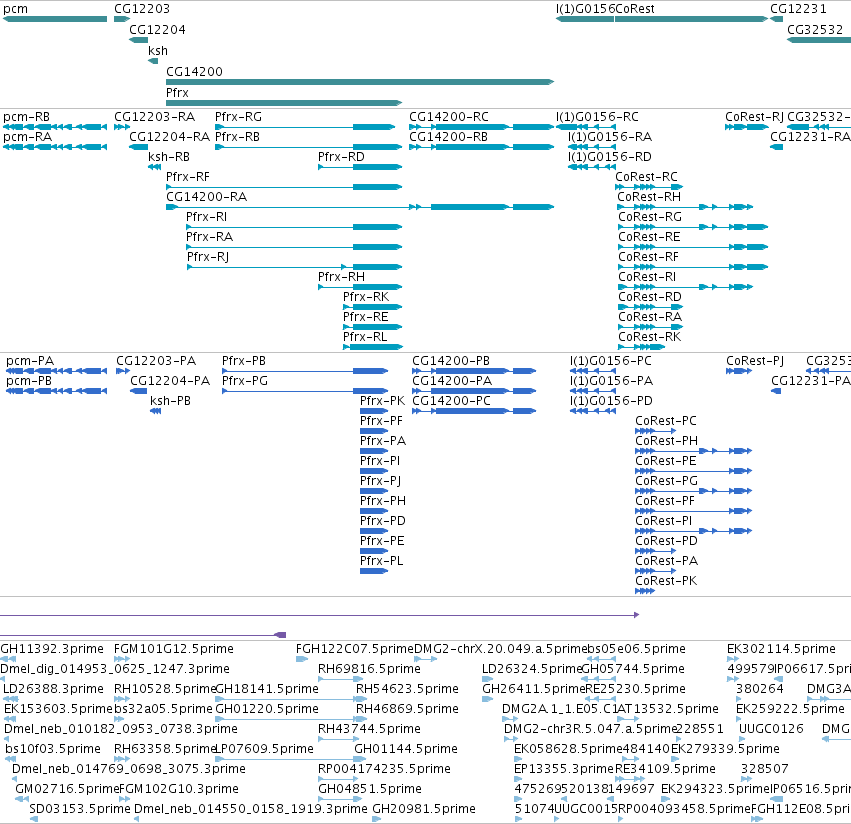Select the purple block-ended feature line
Screen dimensions: 851x824
point(143,635)
